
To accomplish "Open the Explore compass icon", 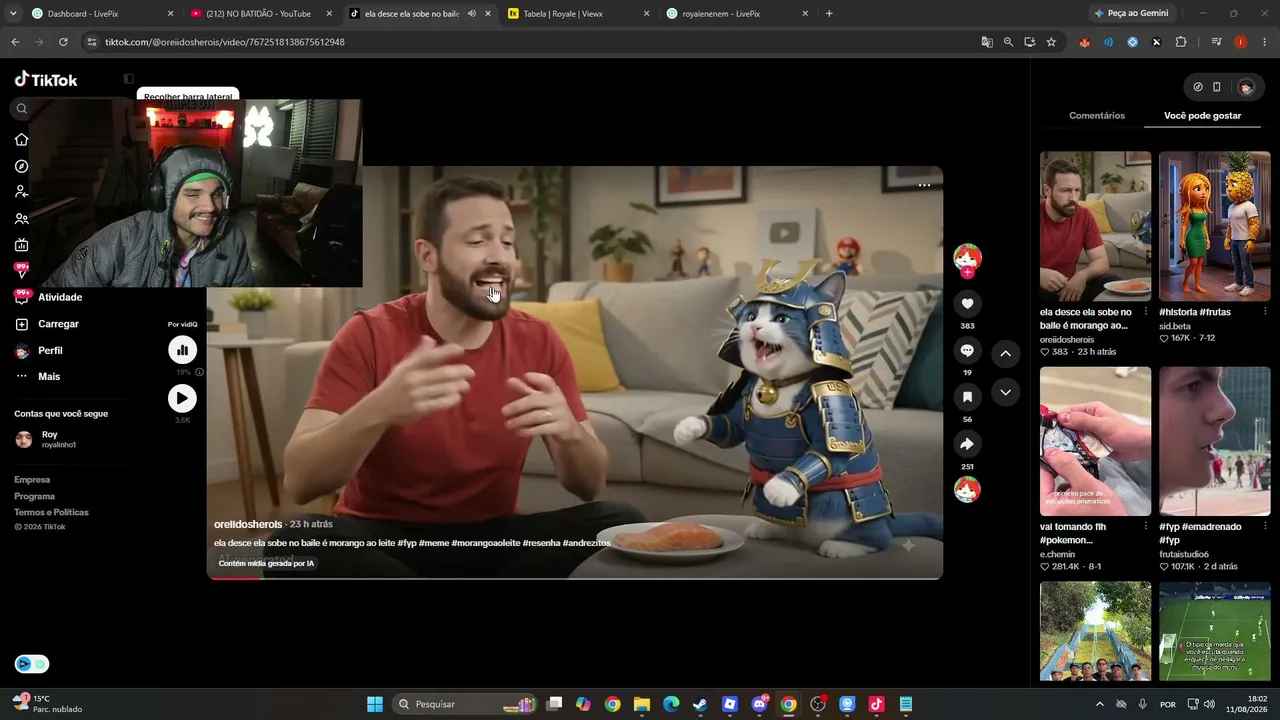I will click(21, 166).
